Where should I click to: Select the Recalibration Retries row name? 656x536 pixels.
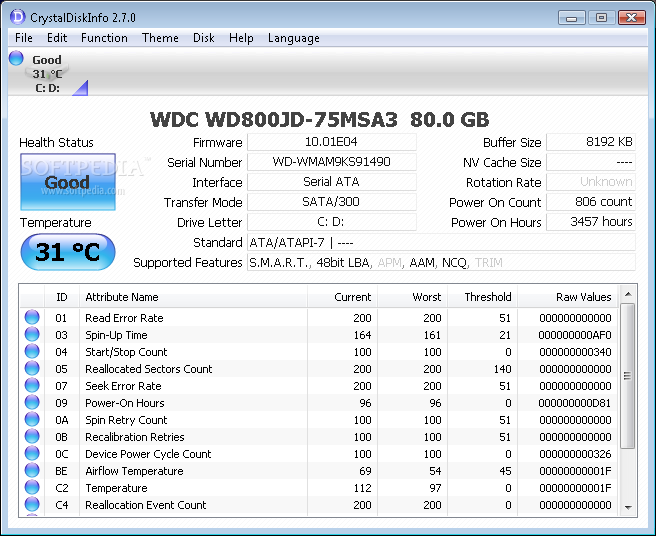pos(135,437)
